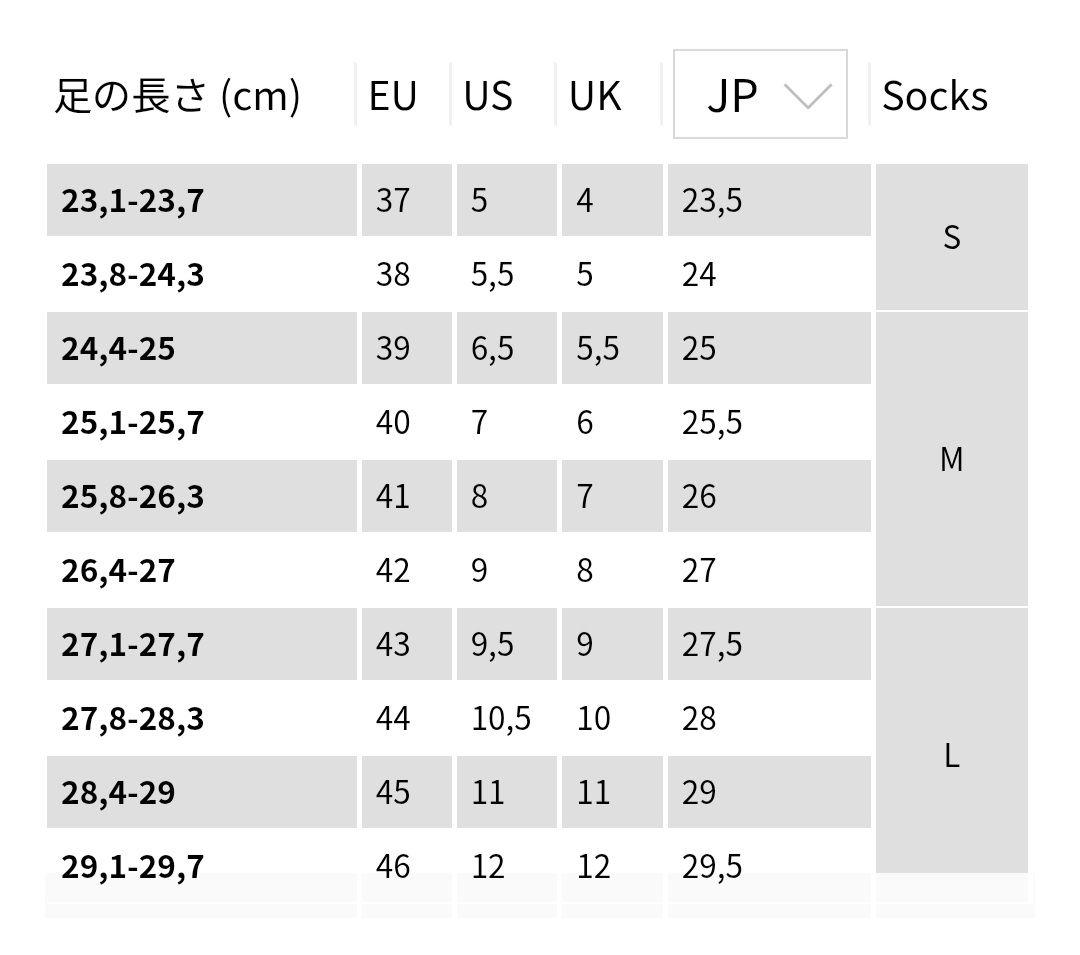Click the Socks column header
This screenshot has width=1080, height=955.
(934, 96)
